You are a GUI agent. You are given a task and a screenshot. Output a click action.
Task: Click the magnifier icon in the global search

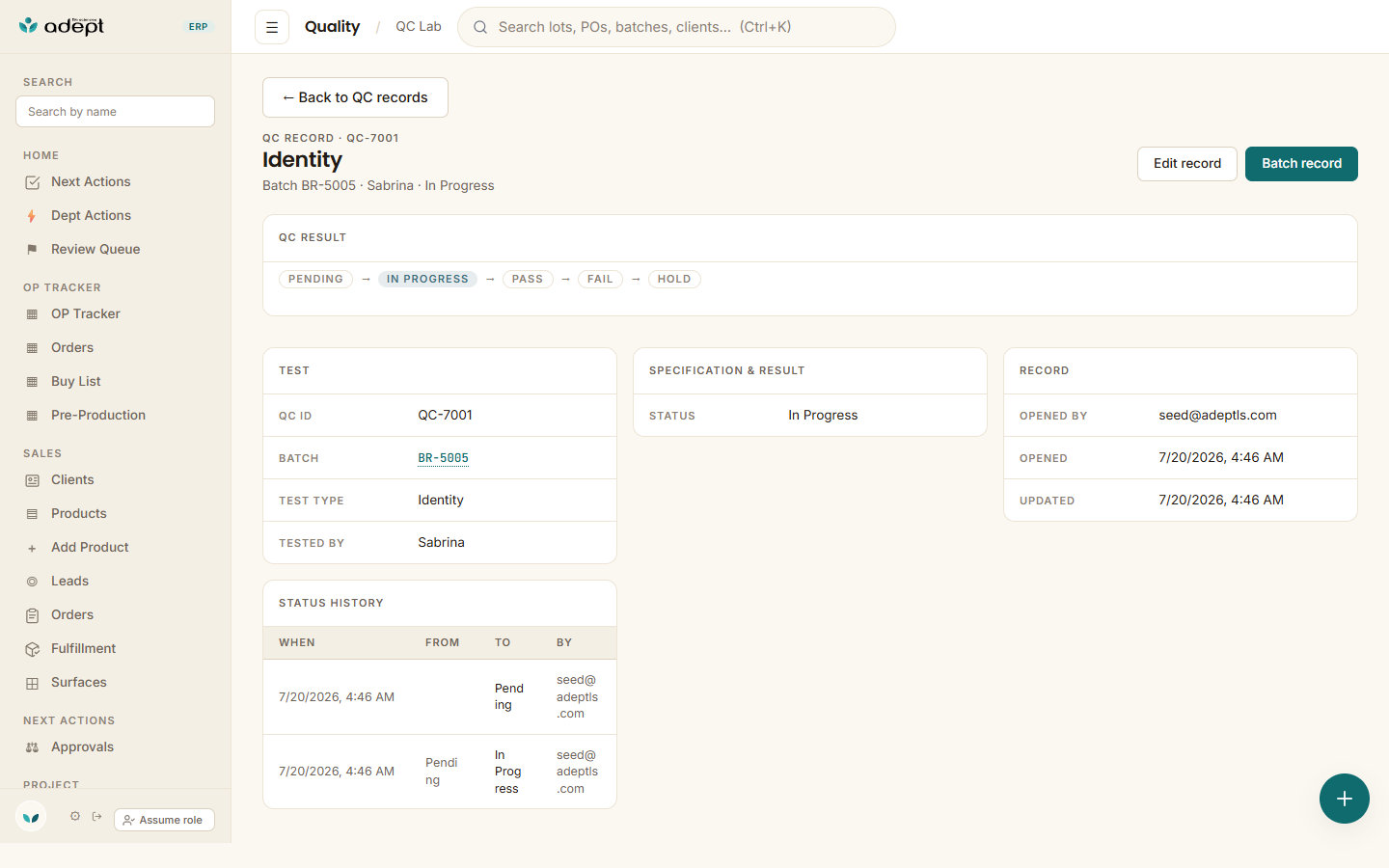point(479,27)
